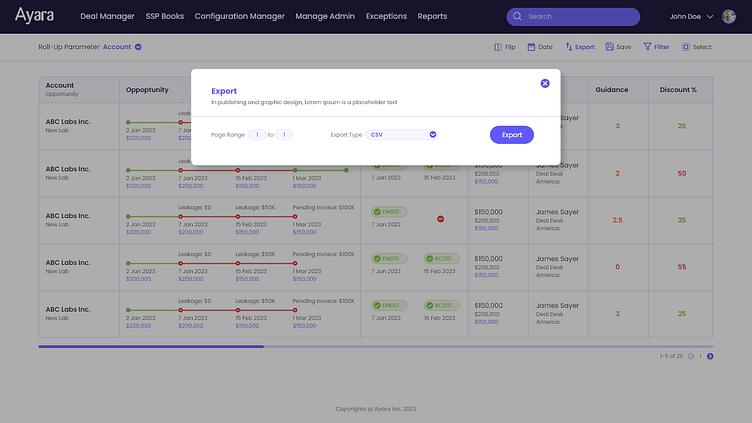Viewport: 752px width, 423px height.
Task: Click the Flip toolbar icon
Action: tap(498, 47)
